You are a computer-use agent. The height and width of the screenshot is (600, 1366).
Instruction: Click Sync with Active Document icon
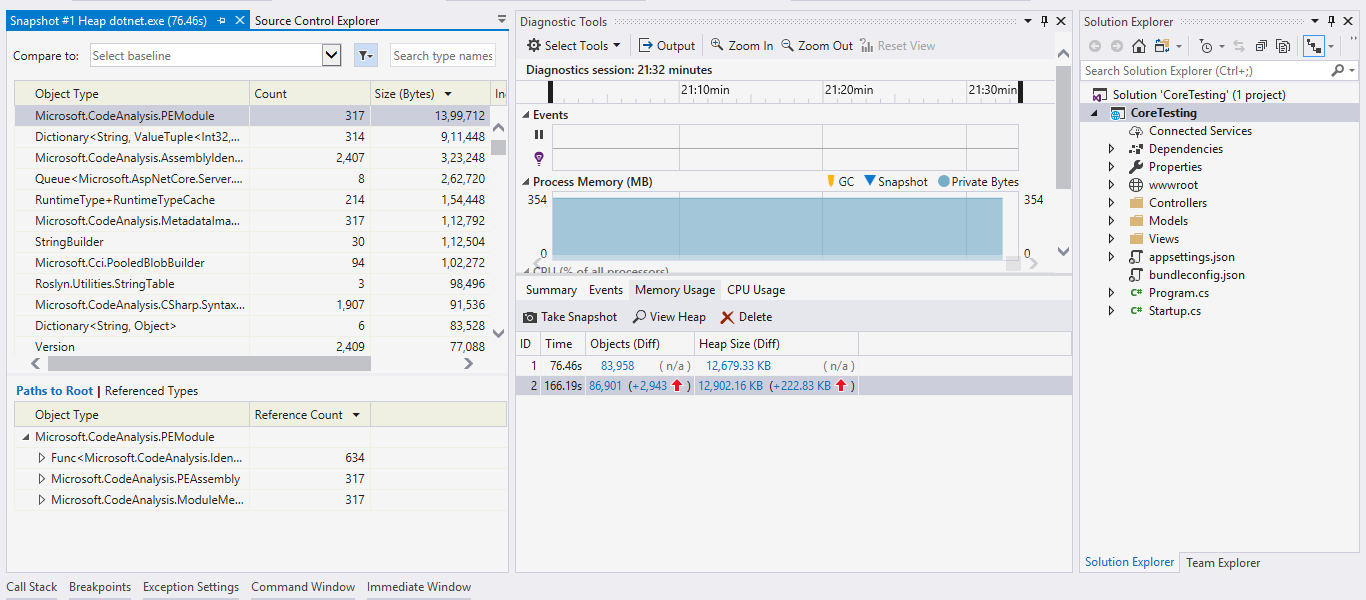1239,46
